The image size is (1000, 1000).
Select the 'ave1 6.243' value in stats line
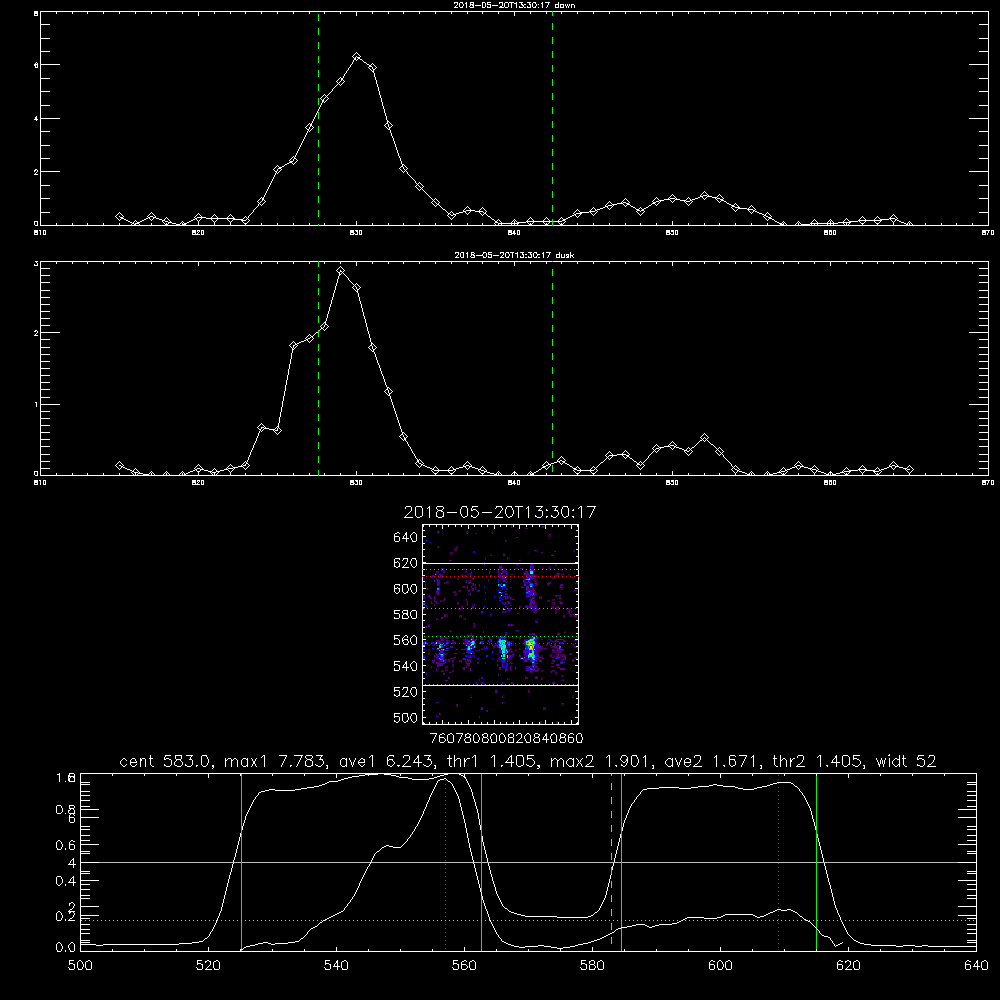pos(386,761)
